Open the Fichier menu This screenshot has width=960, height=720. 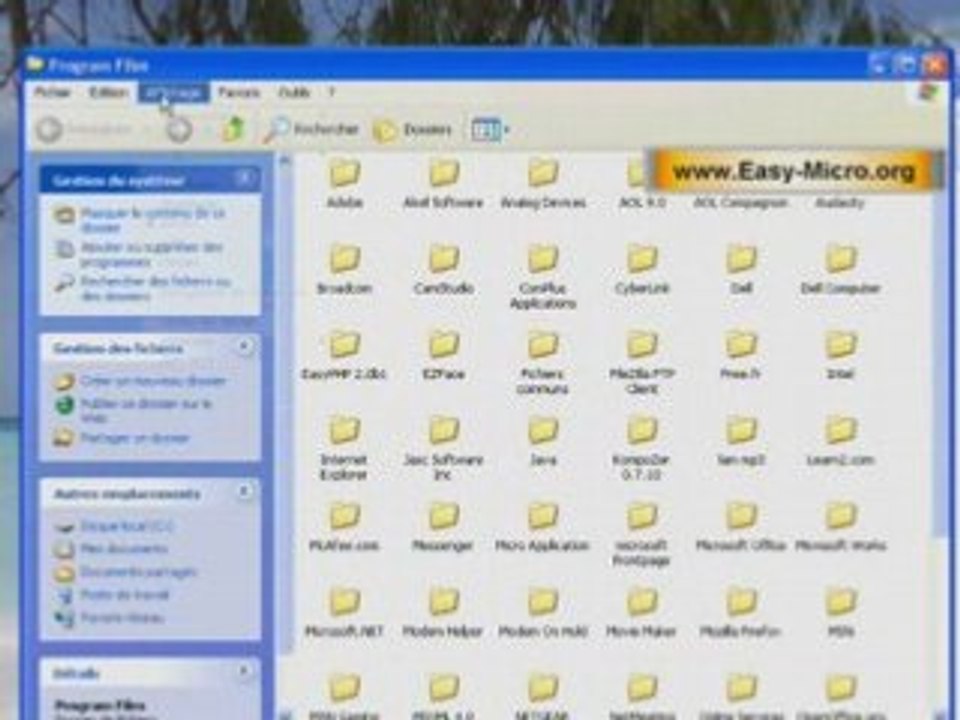[53, 92]
